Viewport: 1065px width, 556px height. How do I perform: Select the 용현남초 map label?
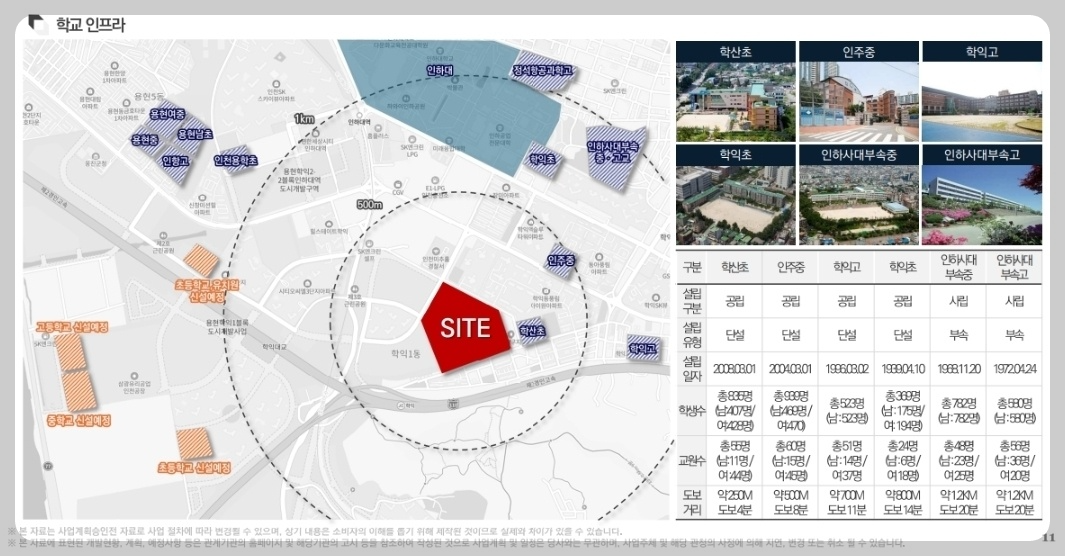(195, 134)
